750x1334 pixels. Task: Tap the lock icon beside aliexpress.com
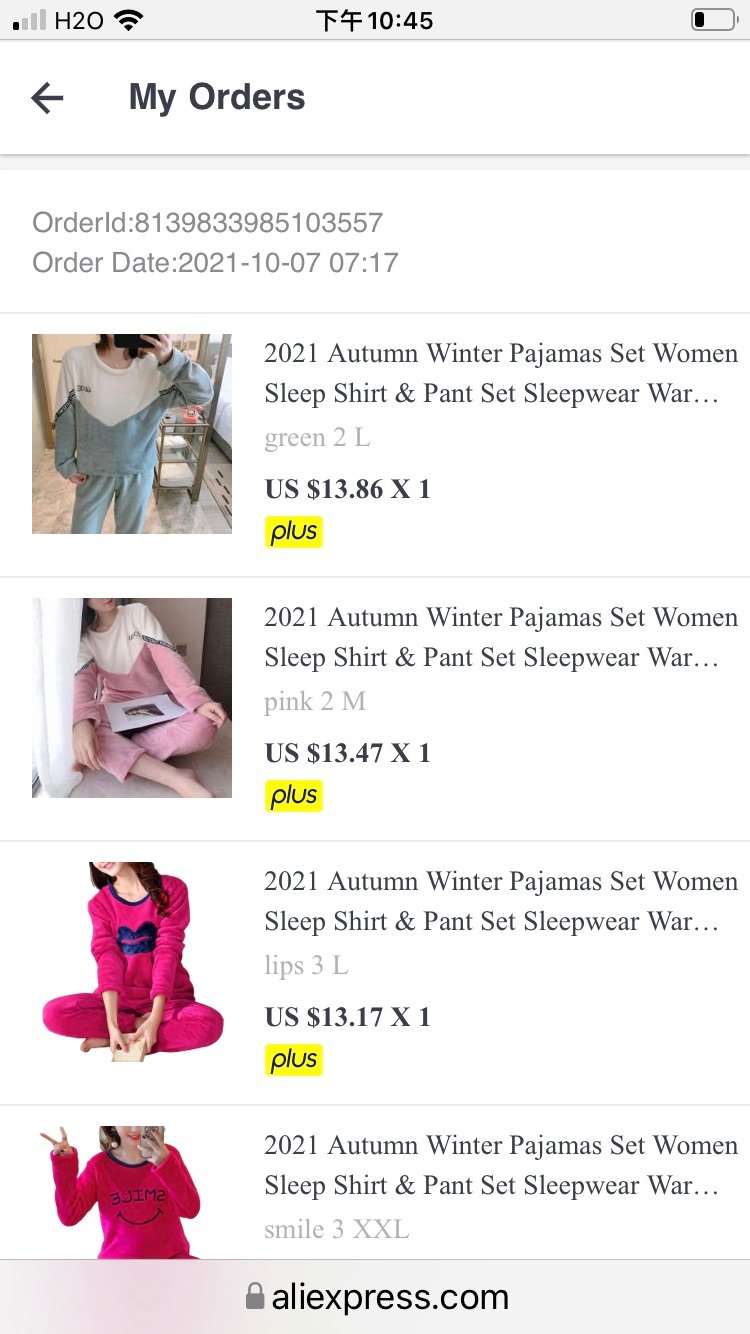click(x=255, y=1297)
